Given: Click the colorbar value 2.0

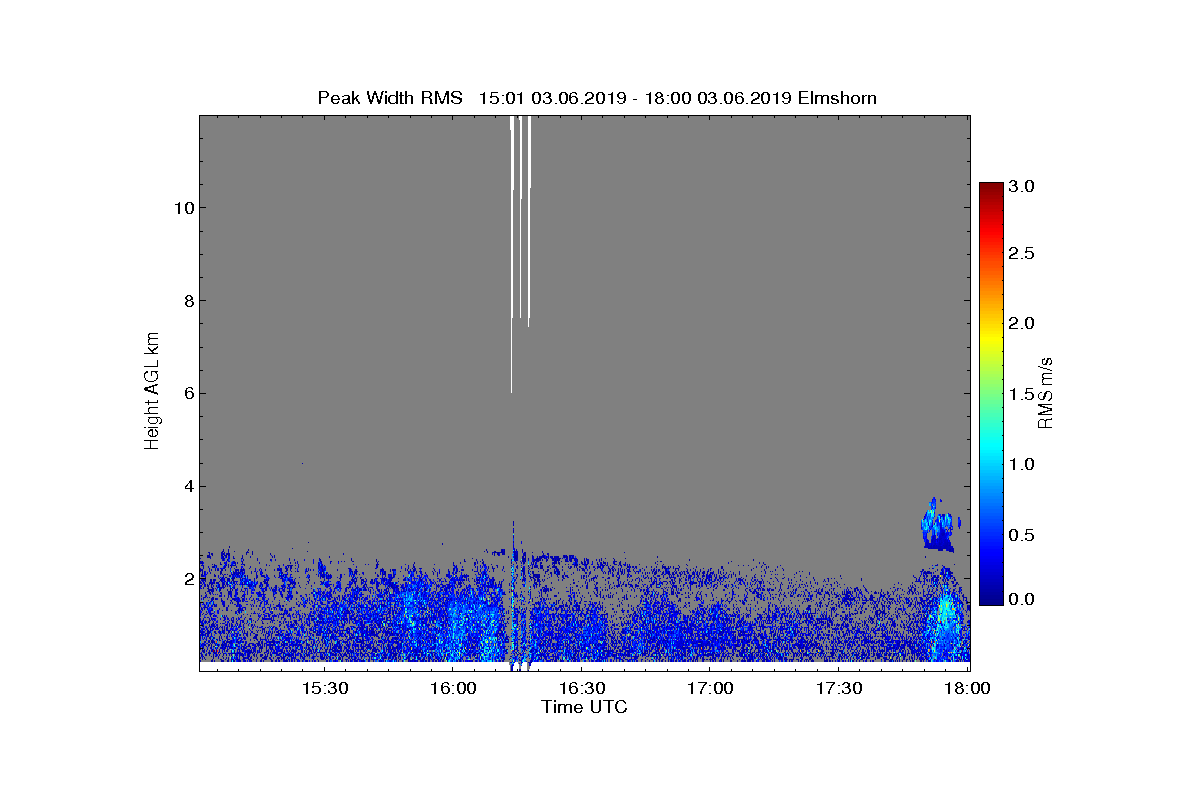Looking at the screenshot, I should pyautogui.click(x=1021, y=323).
